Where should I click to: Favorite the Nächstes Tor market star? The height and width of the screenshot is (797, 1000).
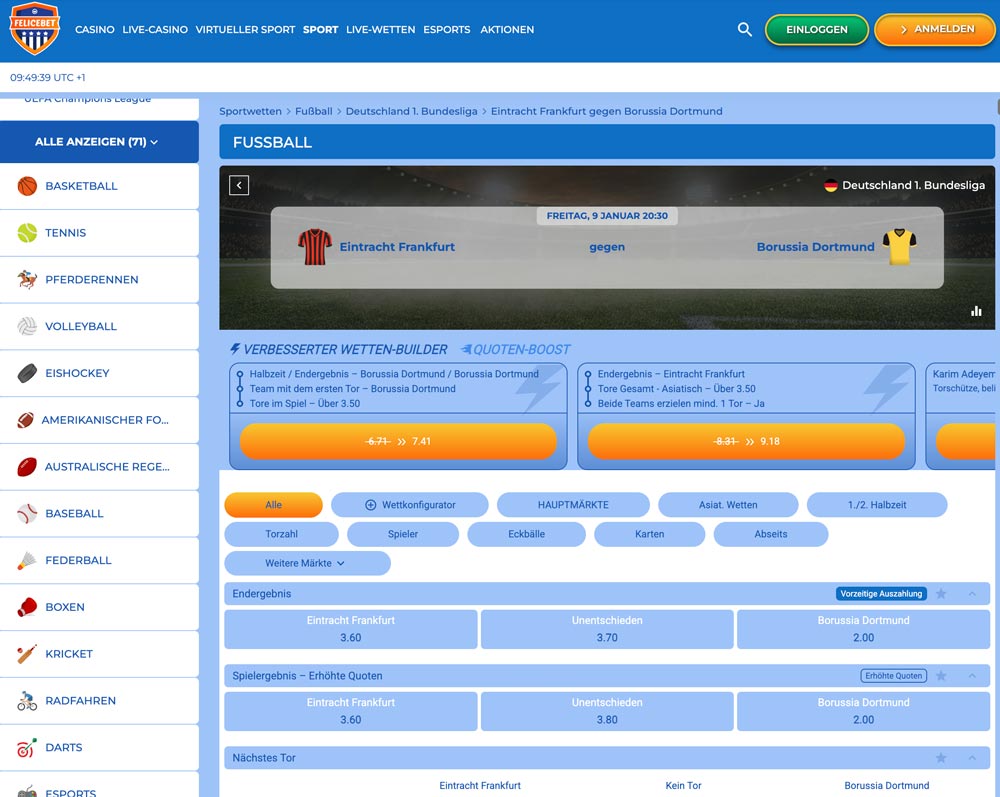coord(941,758)
